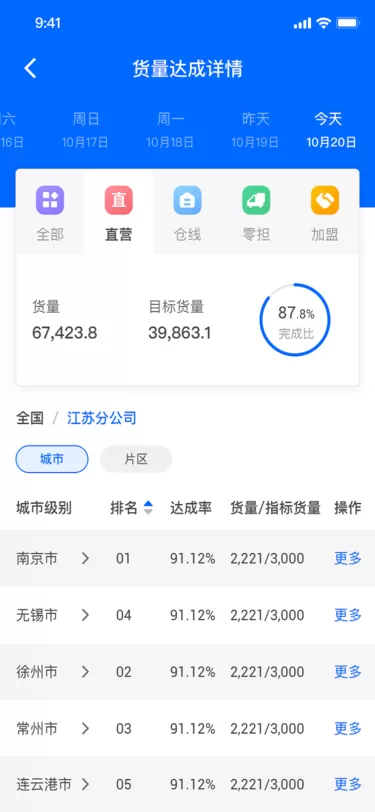The height and width of the screenshot is (812, 375).
Task: Switch to 昨天 10月19日 date tab
Action: 255,130
